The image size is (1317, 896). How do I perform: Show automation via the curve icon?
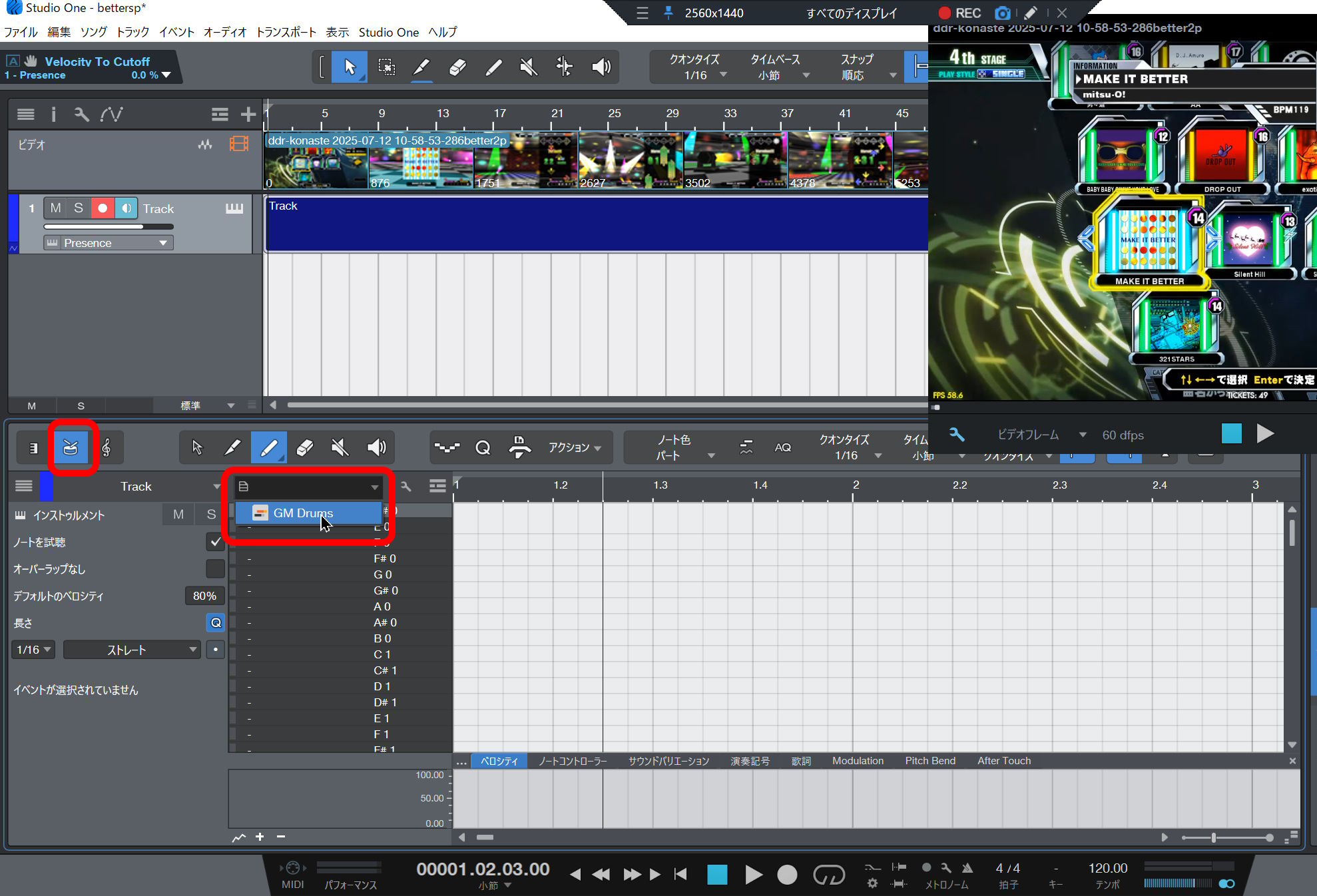pyautogui.click(x=111, y=114)
